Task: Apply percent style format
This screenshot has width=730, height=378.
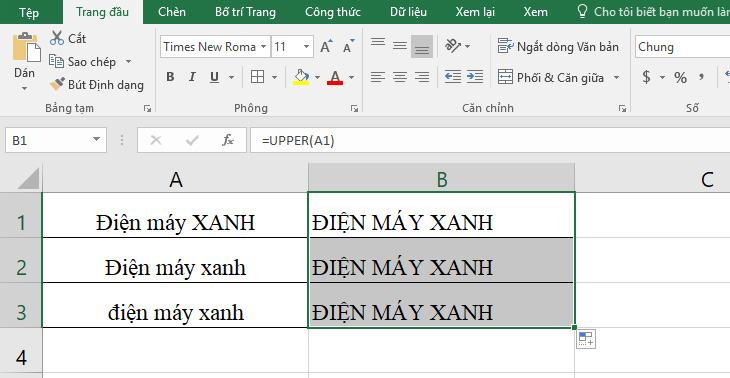Action: pos(680,77)
